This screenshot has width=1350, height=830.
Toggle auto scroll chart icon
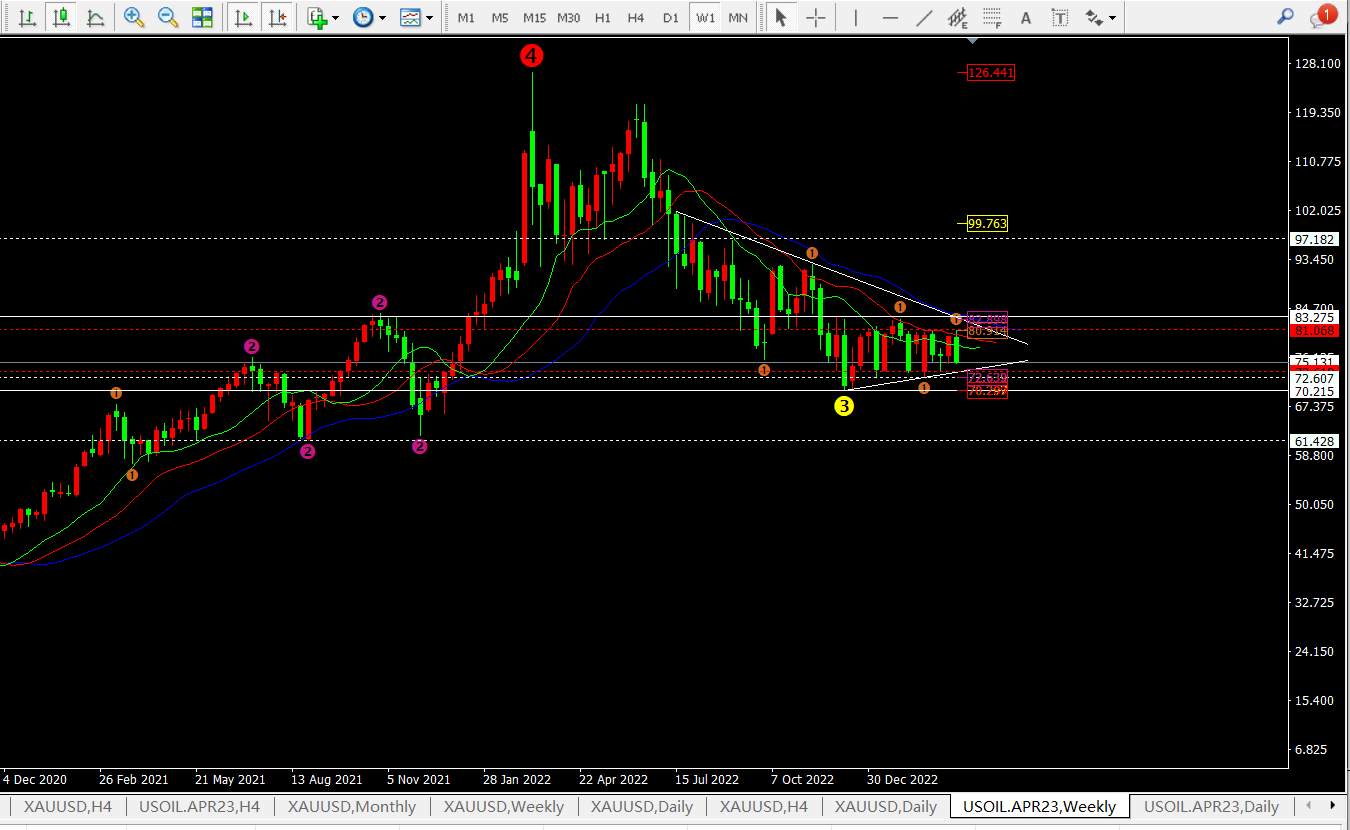(242, 17)
